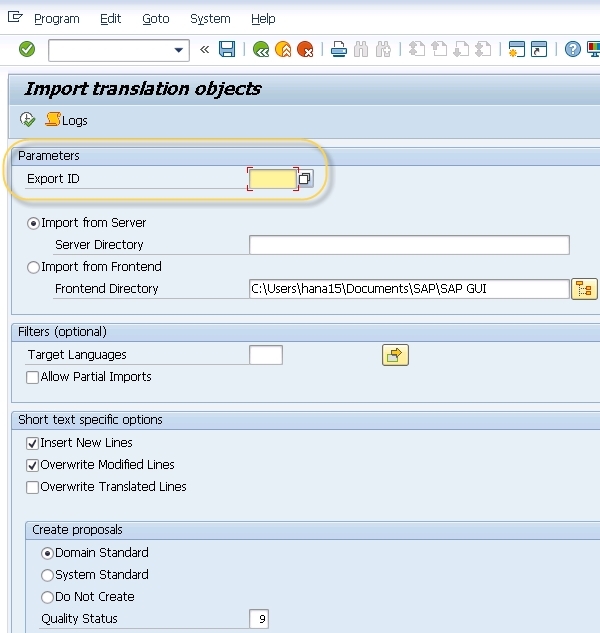600x633 pixels.
Task: Click the Create New Session icon
Action: (x=516, y=50)
